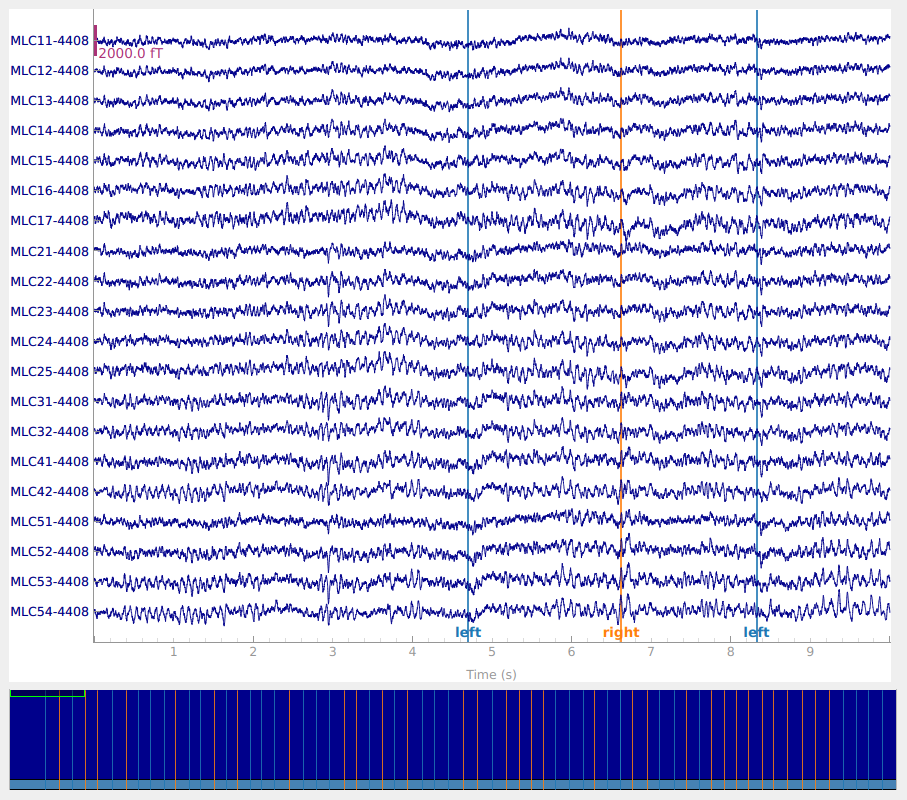This screenshot has width=907, height=800.
Task: Click the 2000.0 fT scale bar label
Action: pyautogui.click(x=130, y=54)
